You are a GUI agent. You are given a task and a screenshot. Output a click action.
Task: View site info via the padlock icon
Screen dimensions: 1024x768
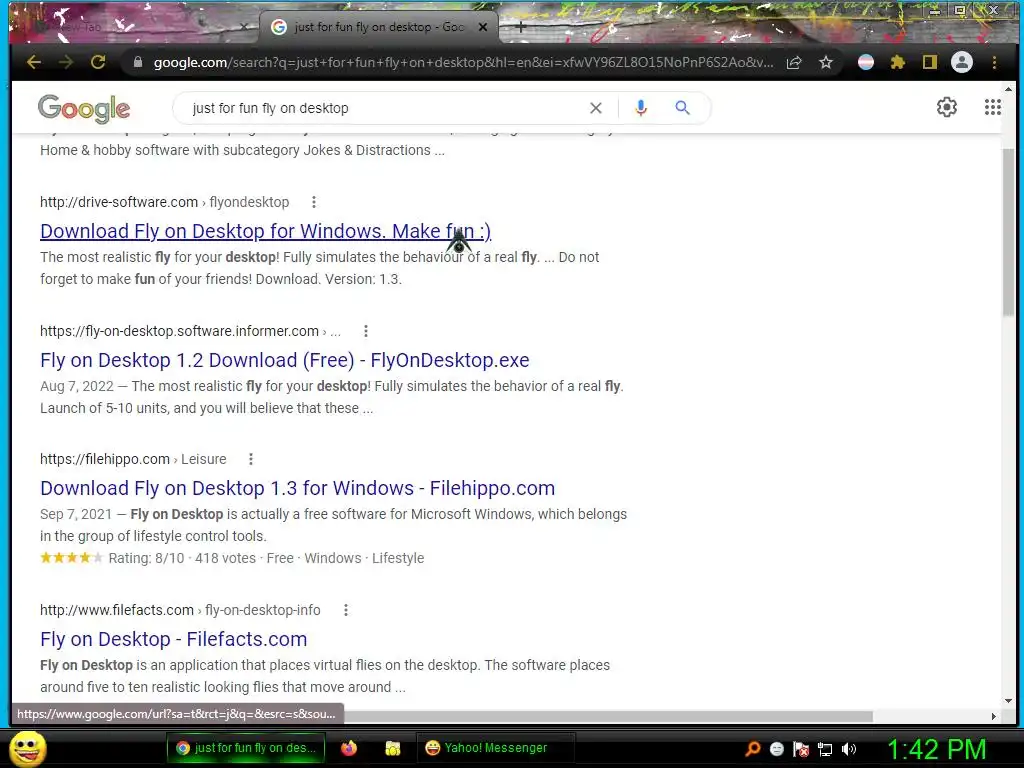click(x=137, y=62)
